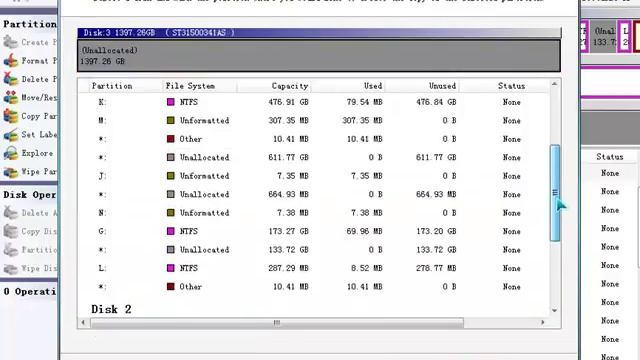Click the Create Partition icon in sidebar
The image size is (640, 360).
click(x=11, y=42)
